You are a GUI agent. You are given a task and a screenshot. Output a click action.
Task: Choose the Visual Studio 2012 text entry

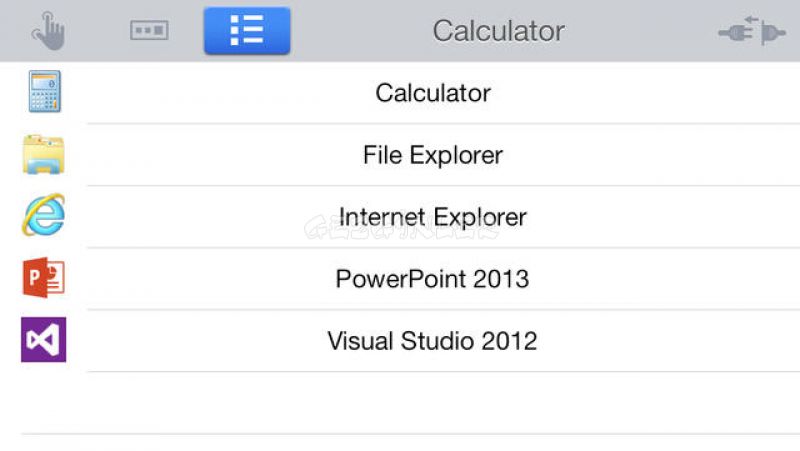coord(432,341)
